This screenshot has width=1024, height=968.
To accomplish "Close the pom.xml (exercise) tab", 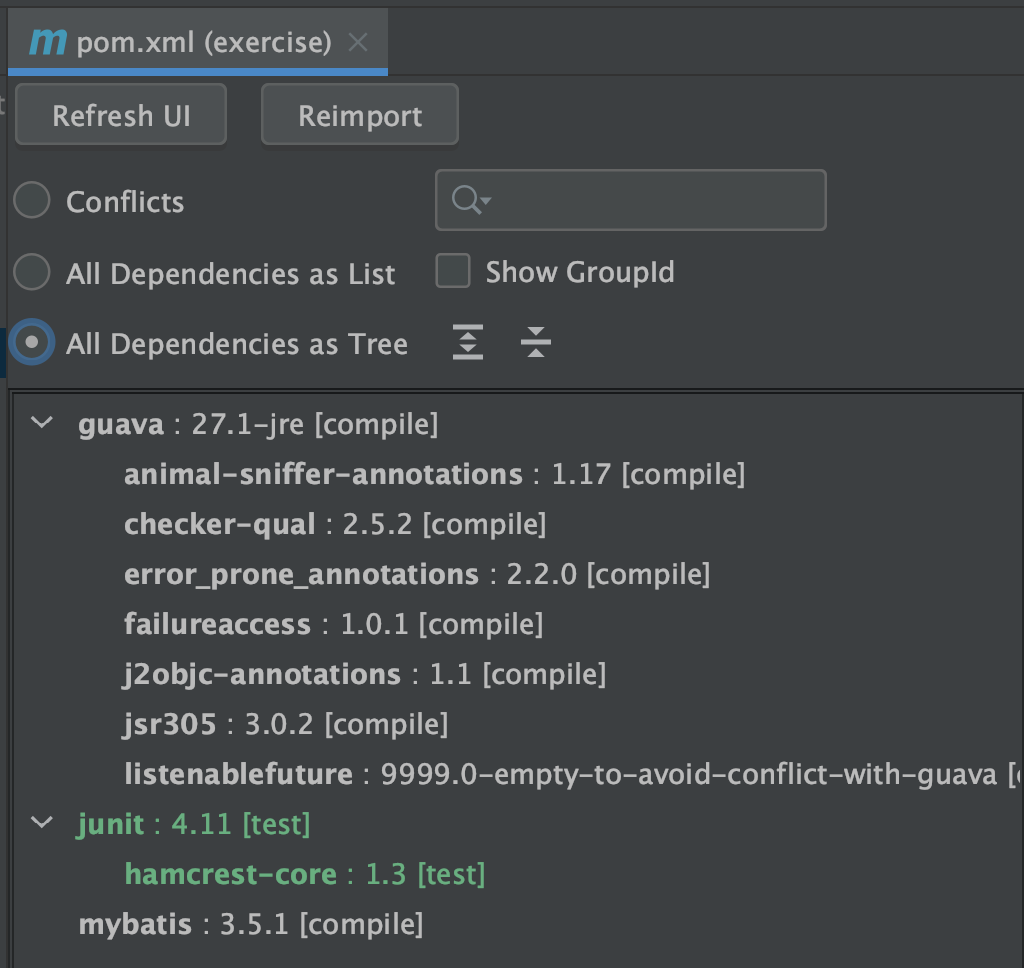I will (358, 43).
